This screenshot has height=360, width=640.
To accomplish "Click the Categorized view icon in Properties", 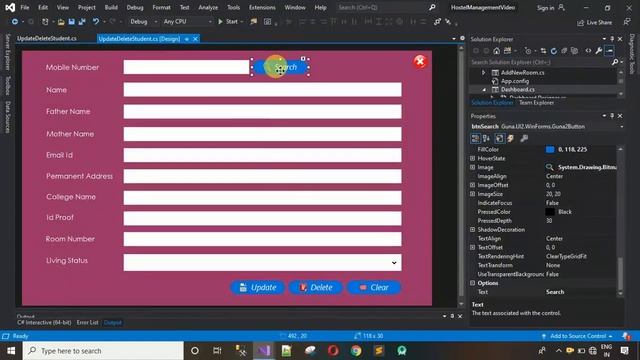I will coord(475,138).
